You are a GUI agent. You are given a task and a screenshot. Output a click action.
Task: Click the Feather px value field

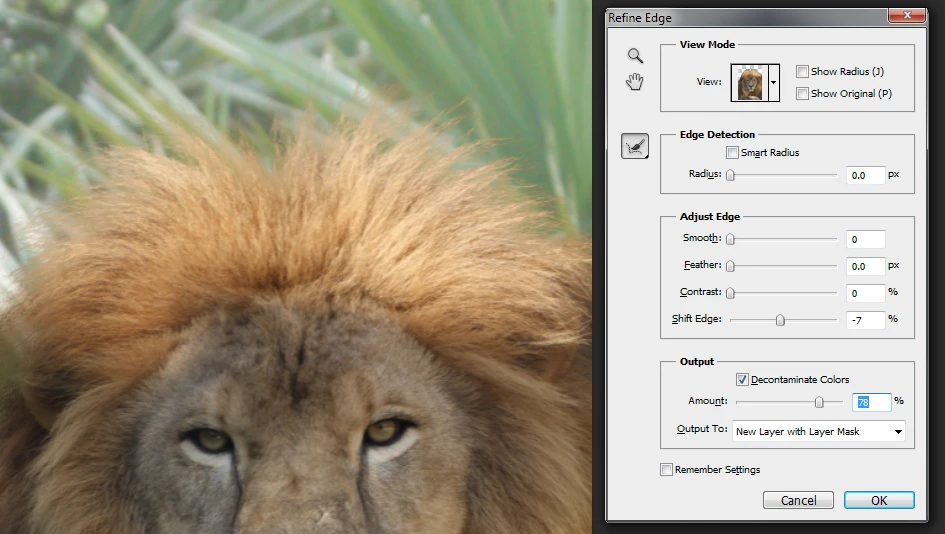(x=865, y=266)
